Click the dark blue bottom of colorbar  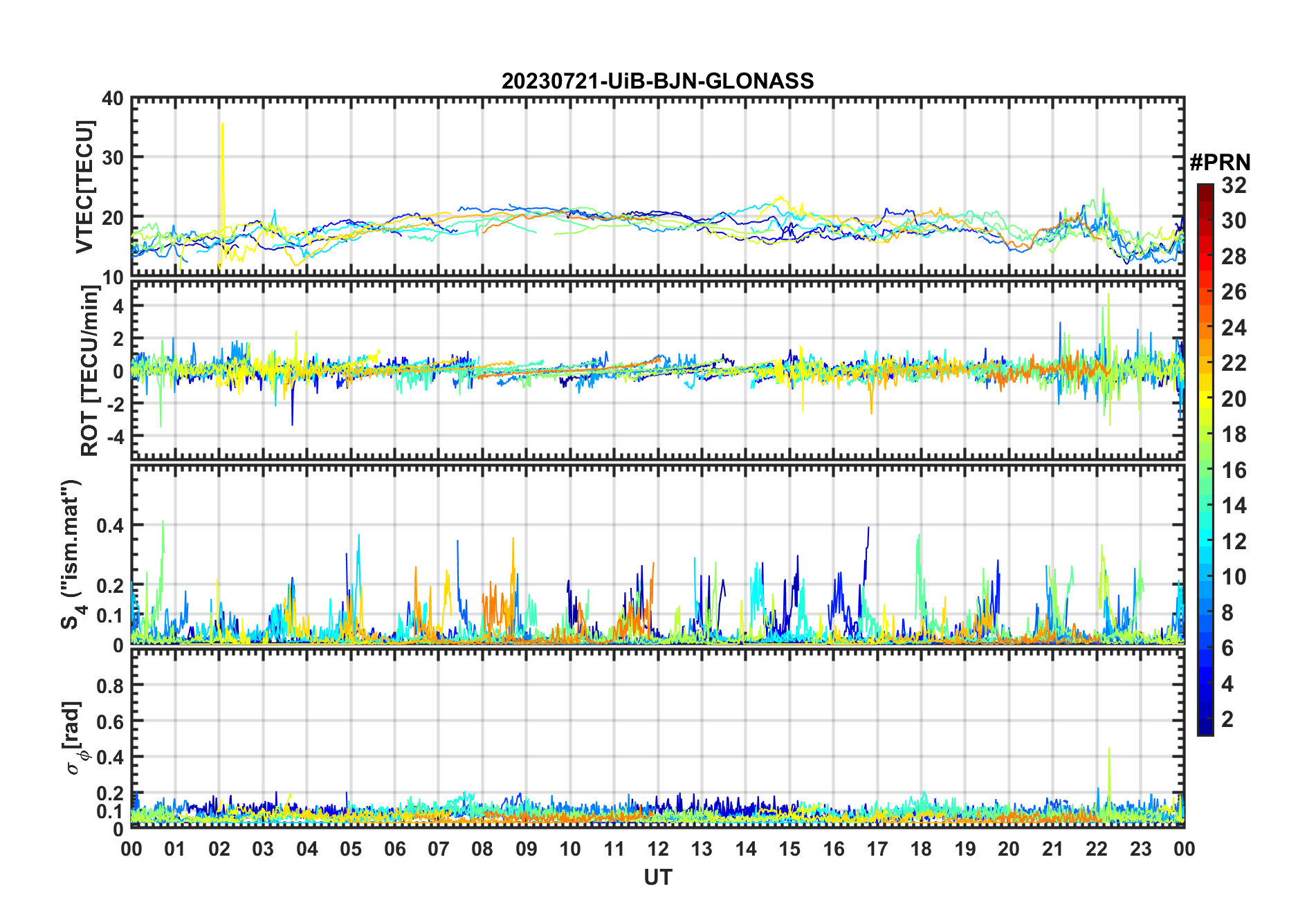click(1205, 729)
